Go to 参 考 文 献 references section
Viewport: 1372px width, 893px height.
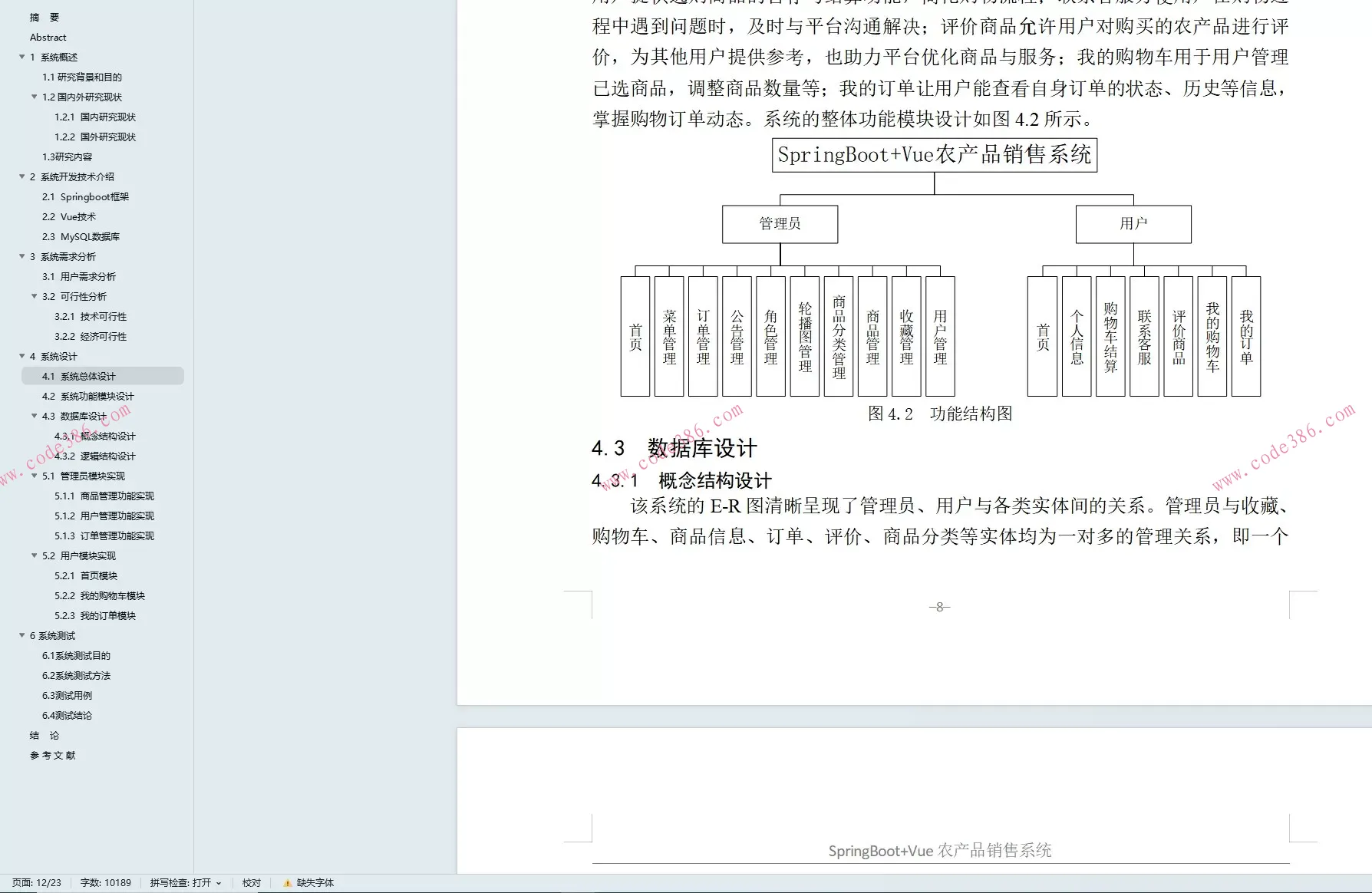point(51,755)
